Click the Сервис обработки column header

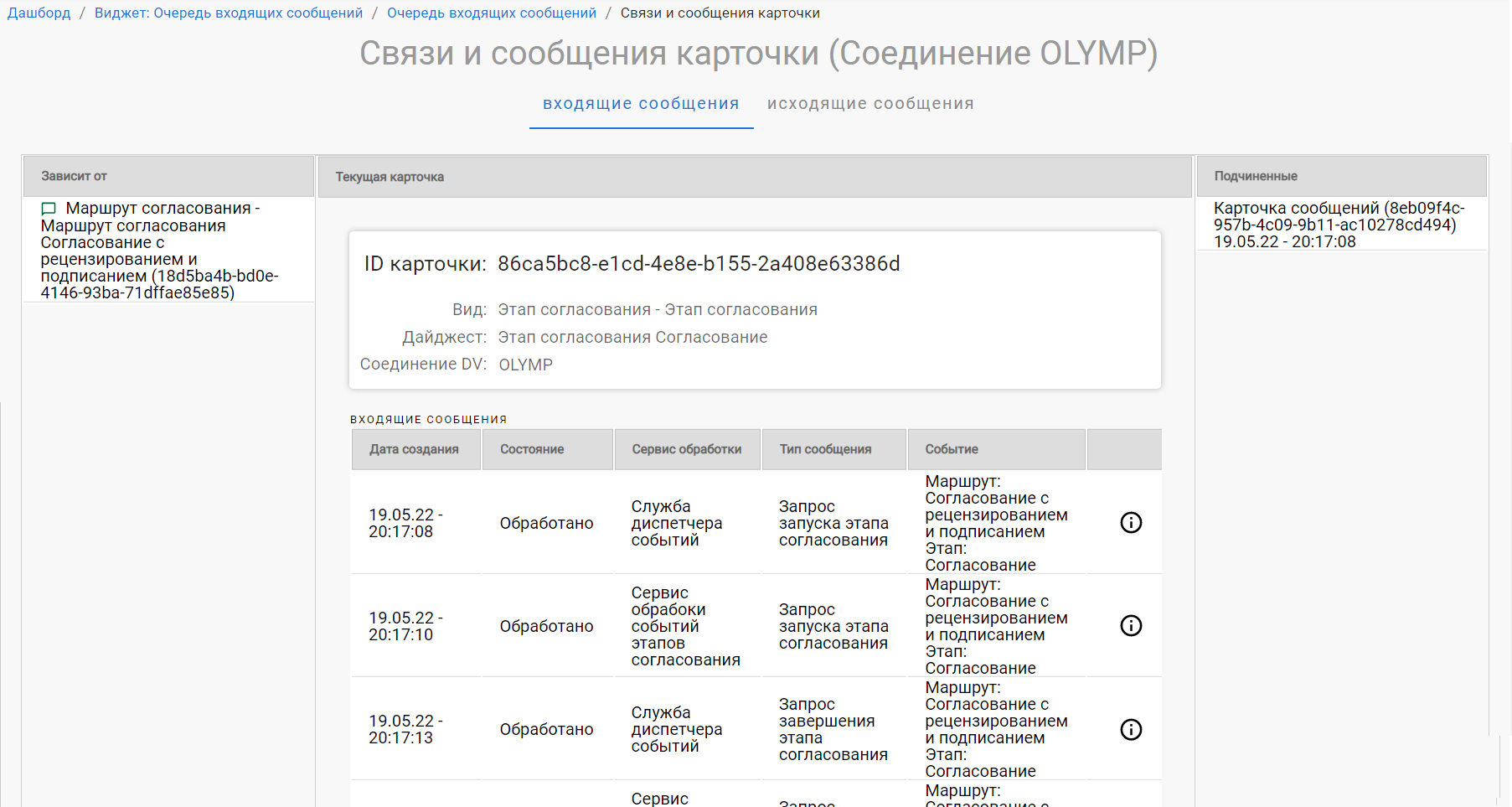[686, 449]
